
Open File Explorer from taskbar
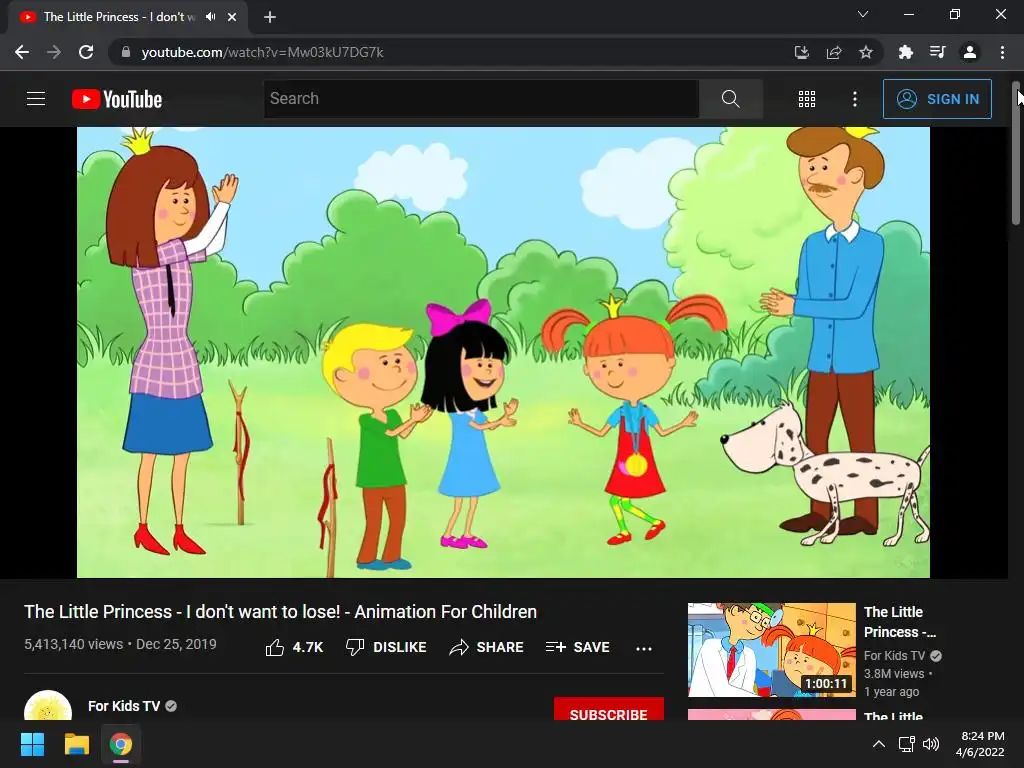tap(76, 744)
